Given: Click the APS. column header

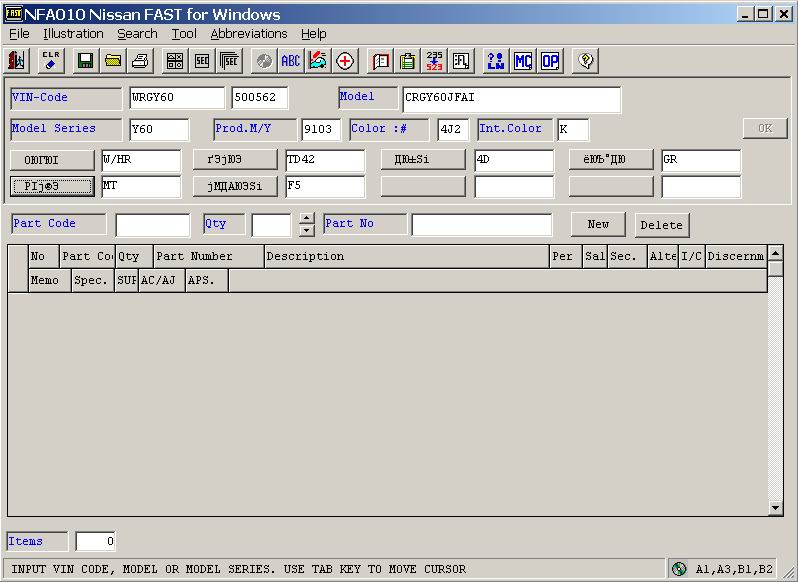Looking at the screenshot, I should point(207,280).
